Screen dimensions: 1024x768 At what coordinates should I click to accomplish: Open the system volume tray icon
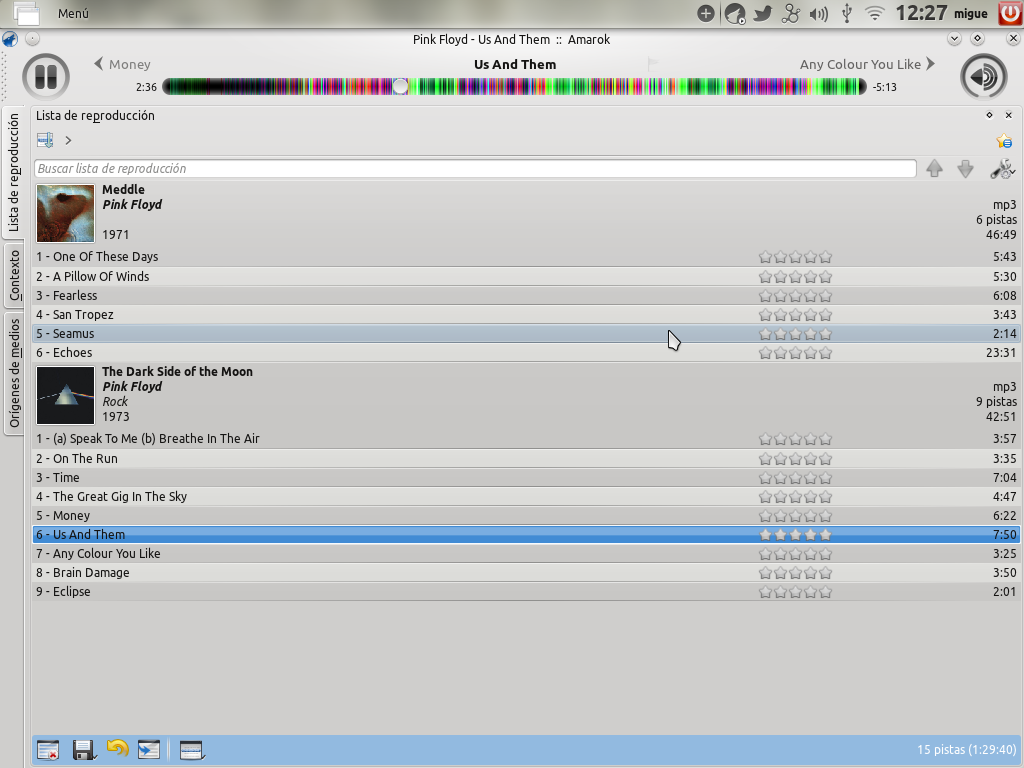(x=818, y=14)
